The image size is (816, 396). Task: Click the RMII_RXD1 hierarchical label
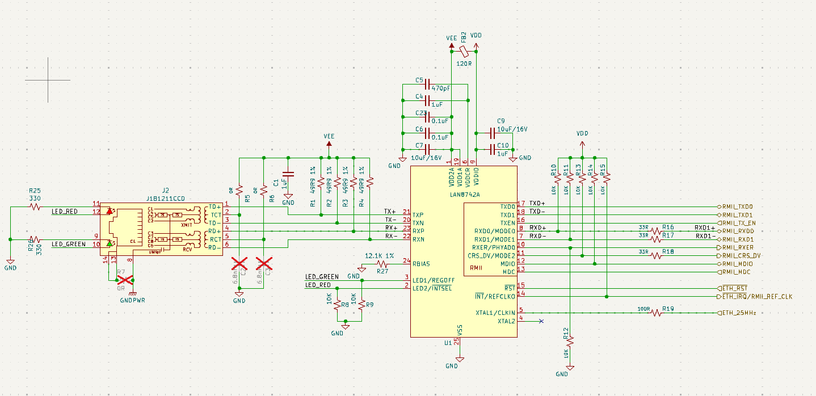tap(736, 239)
